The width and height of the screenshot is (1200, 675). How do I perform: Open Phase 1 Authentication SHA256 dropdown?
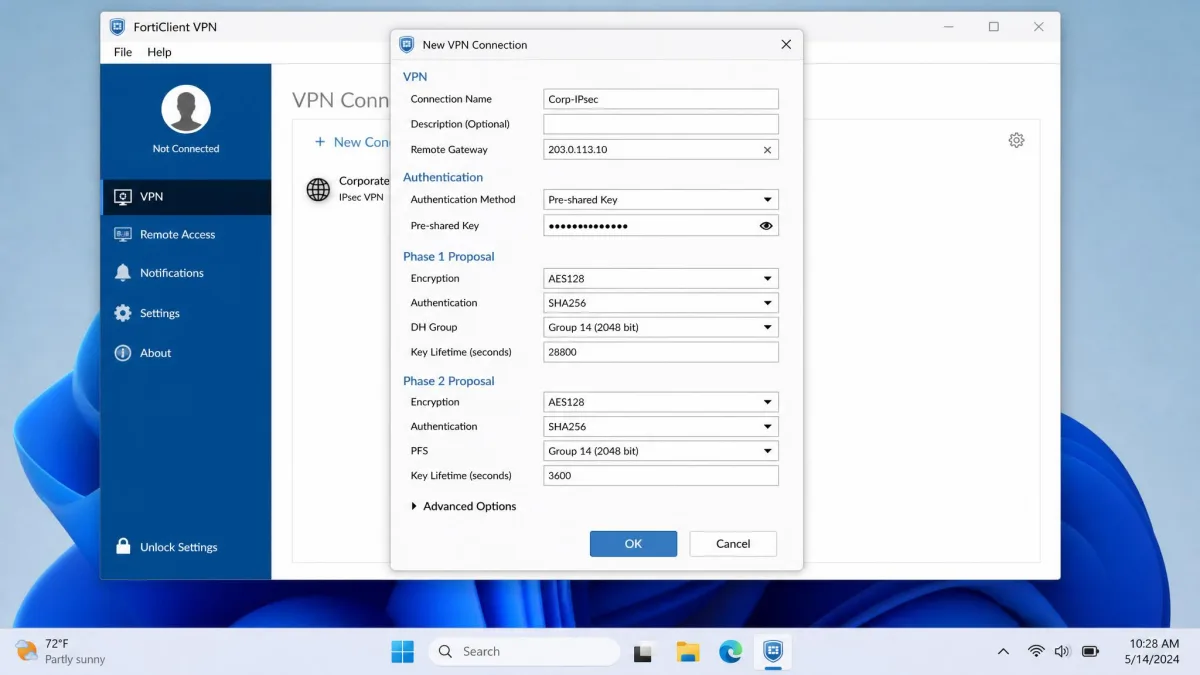661,303
